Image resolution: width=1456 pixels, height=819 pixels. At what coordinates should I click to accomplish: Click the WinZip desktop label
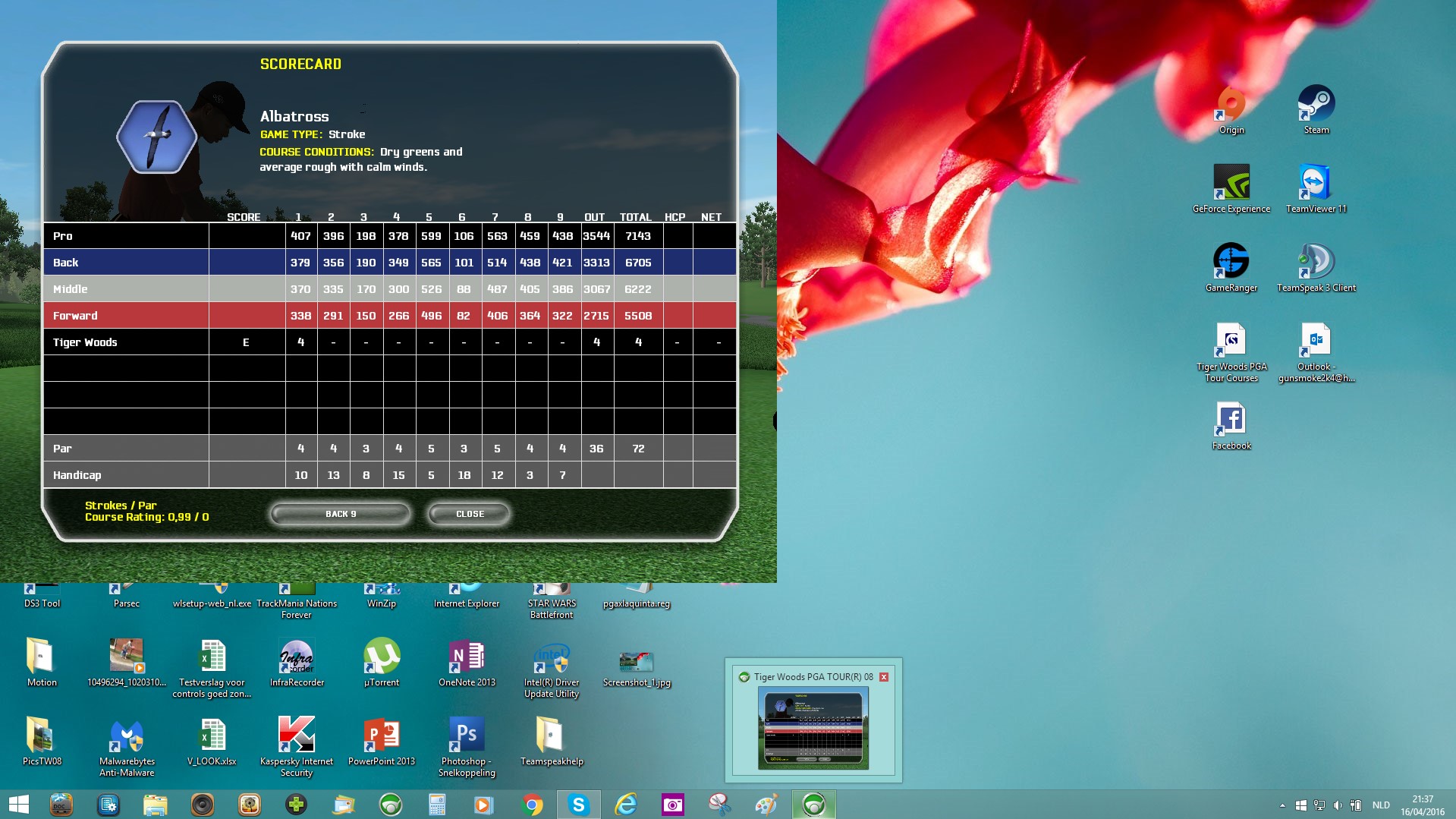pos(382,603)
